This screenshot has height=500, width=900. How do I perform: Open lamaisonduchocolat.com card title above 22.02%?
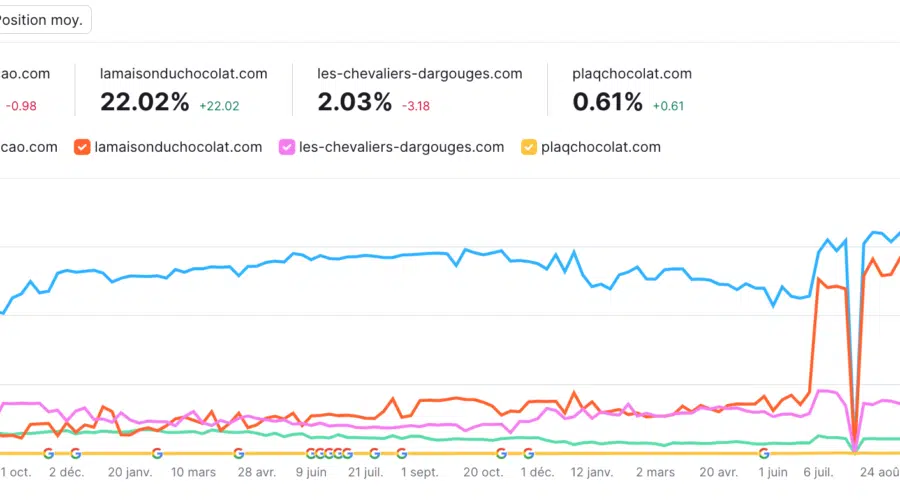point(184,74)
